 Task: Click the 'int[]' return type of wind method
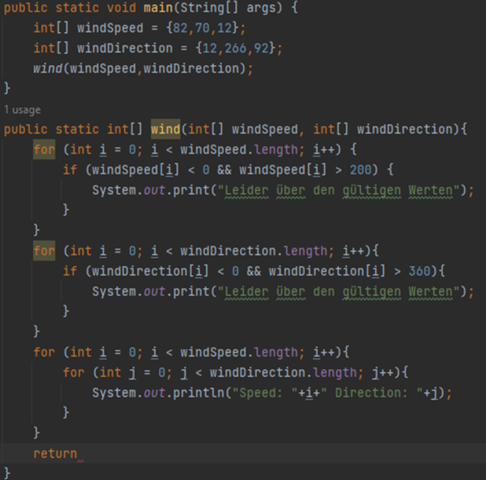coord(125,129)
